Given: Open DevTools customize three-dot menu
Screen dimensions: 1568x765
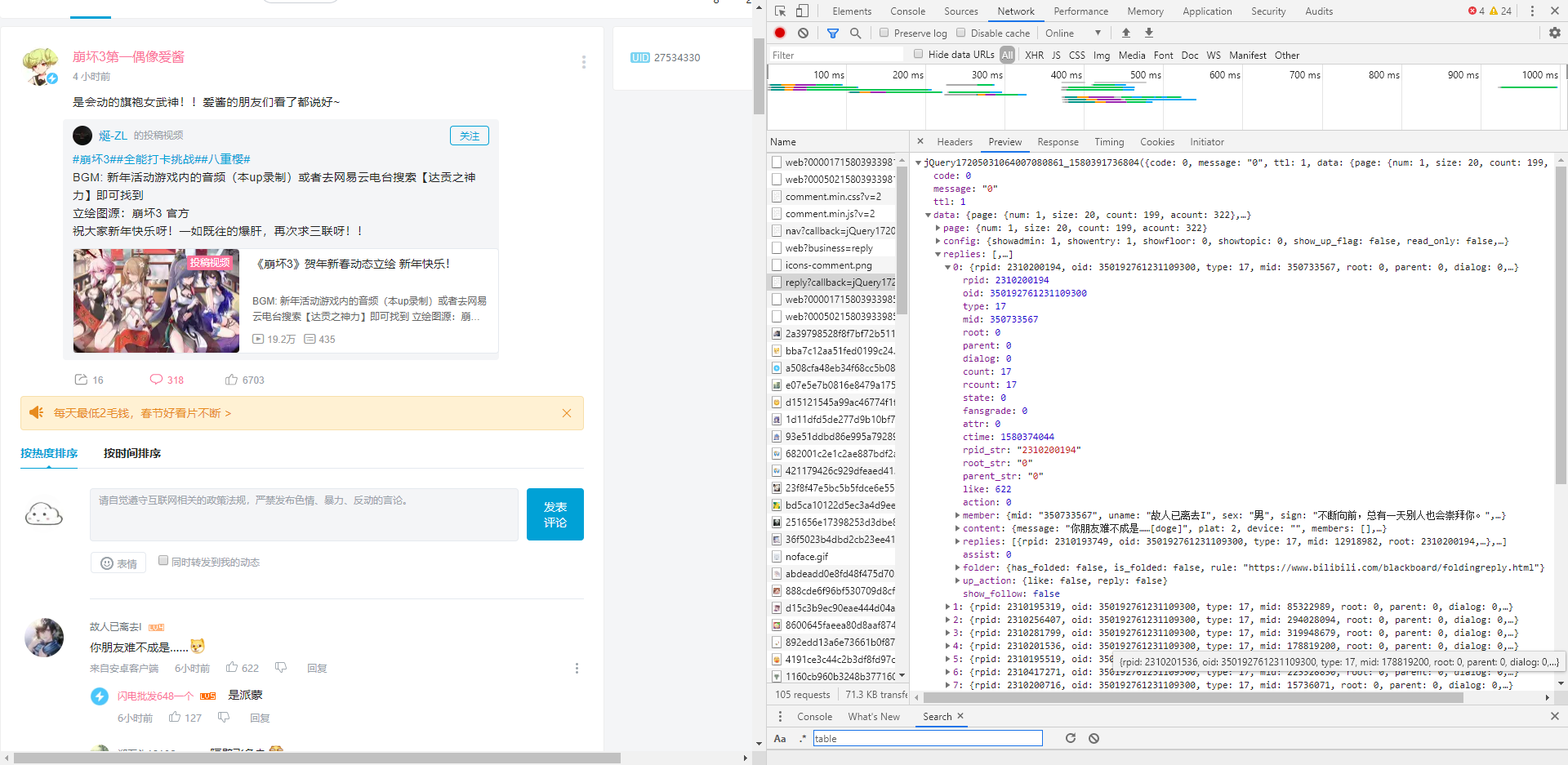Looking at the screenshot, I should point(1532,11).
